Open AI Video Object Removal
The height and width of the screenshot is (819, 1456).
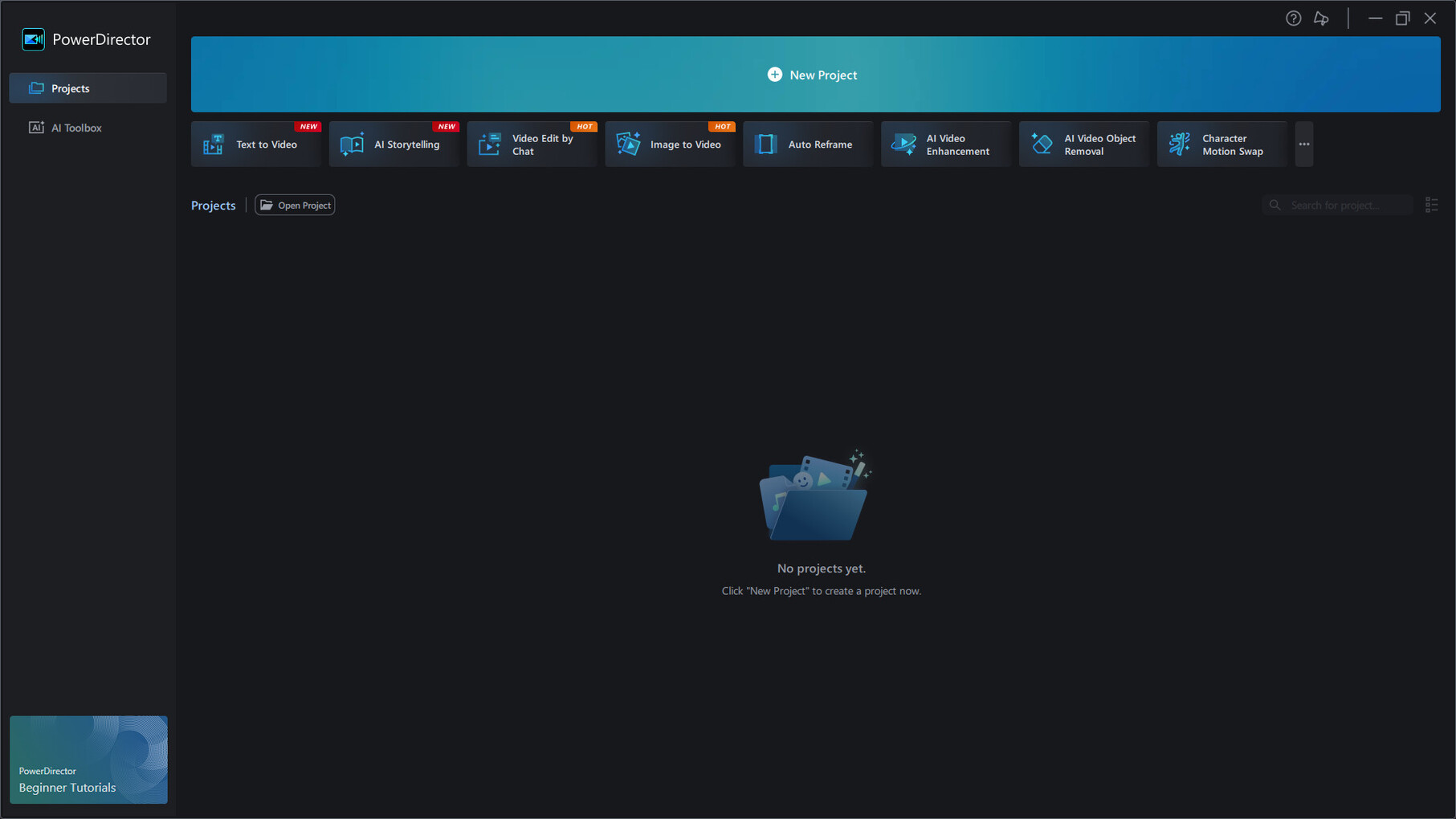(x=1083, y=145)
